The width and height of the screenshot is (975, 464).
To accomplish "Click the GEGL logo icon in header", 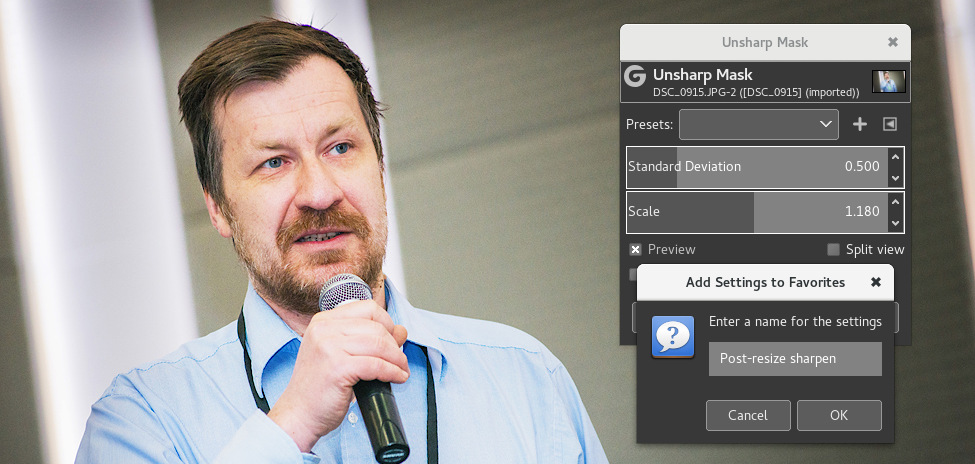I will (635, 77).
